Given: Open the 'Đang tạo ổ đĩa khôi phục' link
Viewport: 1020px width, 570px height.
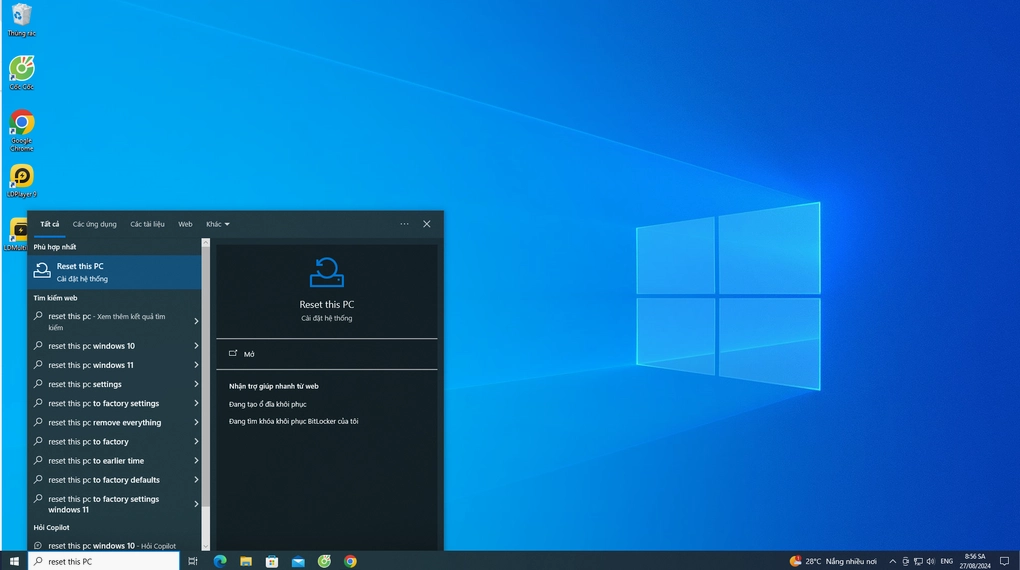Looking at the screenshot, I should [267, 404].
